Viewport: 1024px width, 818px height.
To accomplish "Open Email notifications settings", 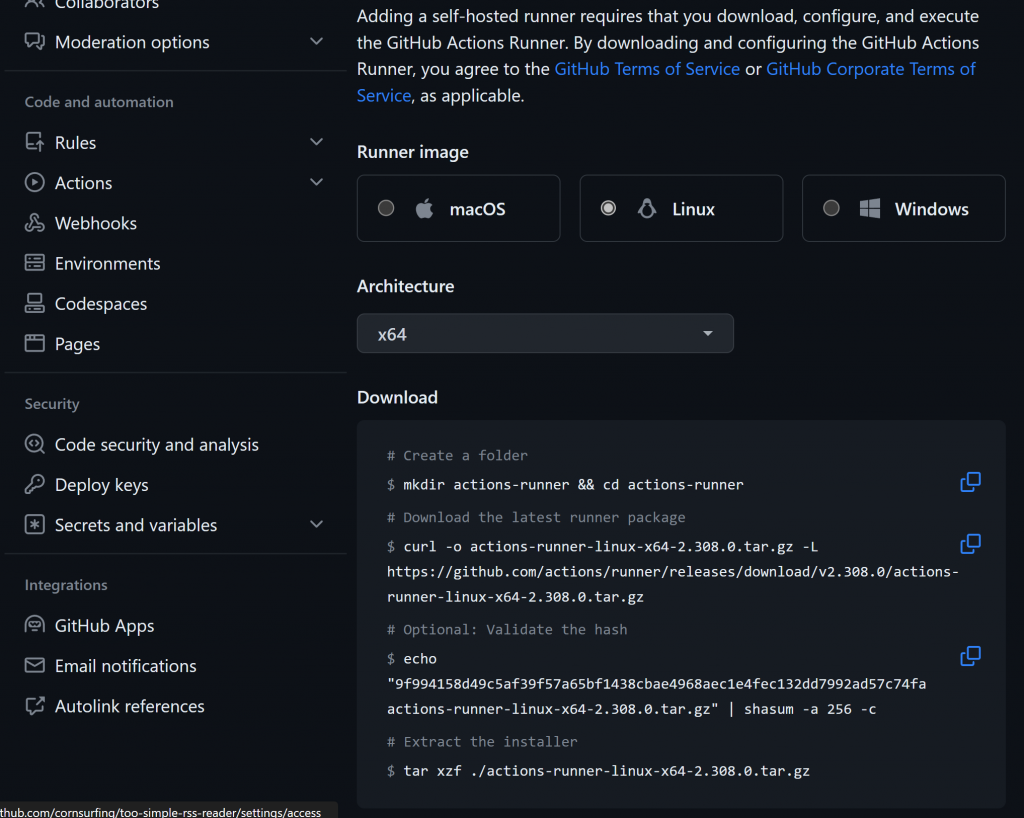I will click(125, 666).
